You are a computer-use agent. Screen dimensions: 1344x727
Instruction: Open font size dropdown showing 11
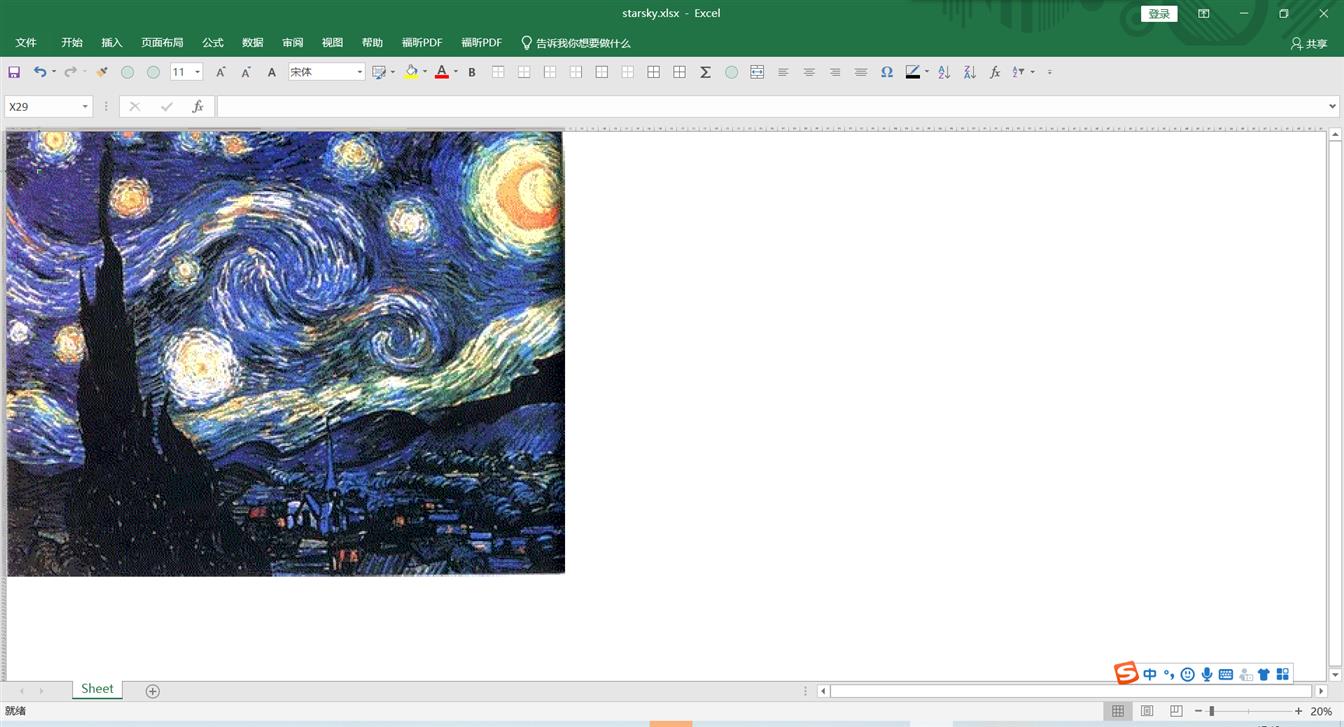click(x=197, y=72)
